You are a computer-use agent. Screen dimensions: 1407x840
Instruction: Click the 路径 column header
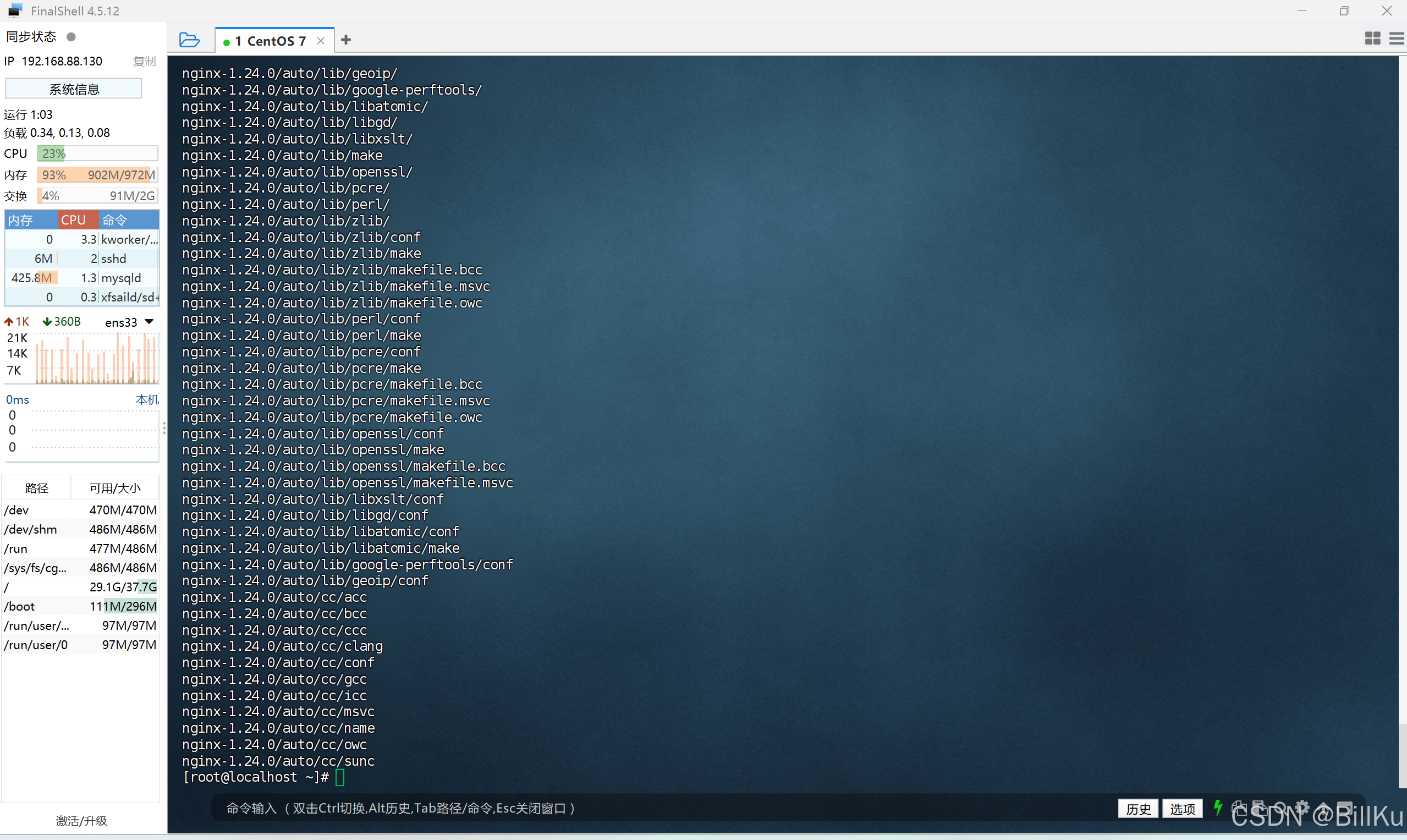37,488
